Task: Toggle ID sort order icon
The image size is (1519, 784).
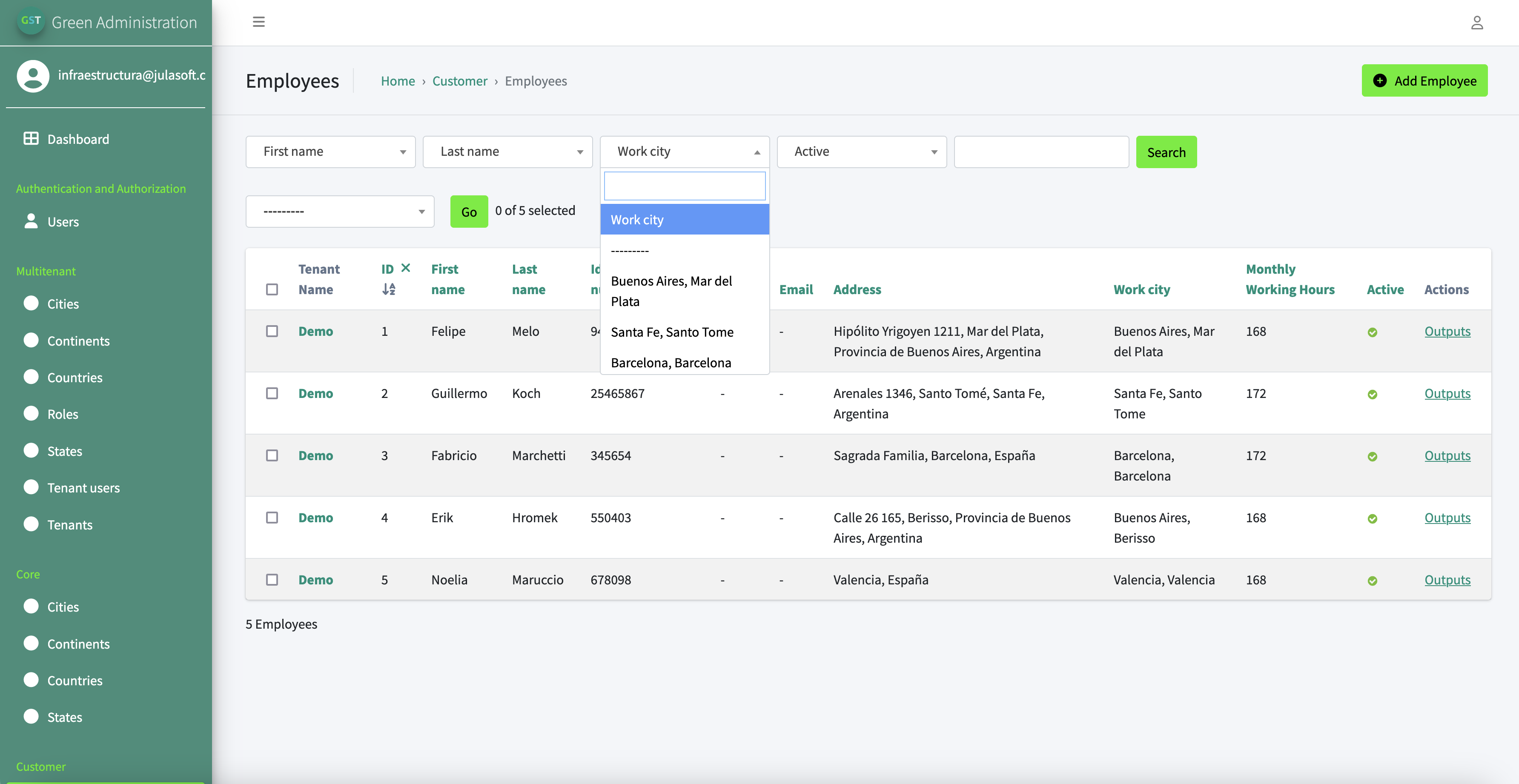Action: pyautogui.click(x=389, y=289)
